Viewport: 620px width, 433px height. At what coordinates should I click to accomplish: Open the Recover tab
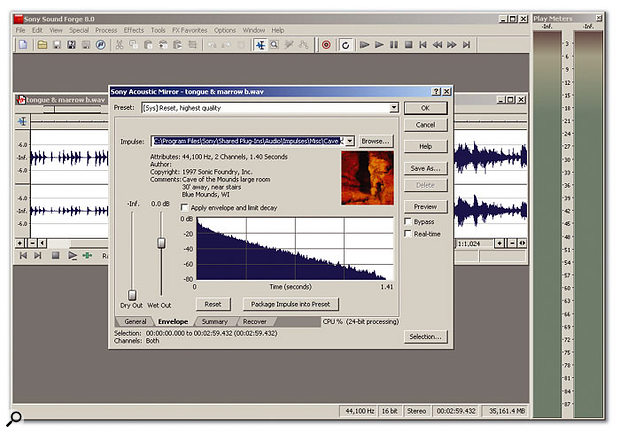tap(255, 321)
